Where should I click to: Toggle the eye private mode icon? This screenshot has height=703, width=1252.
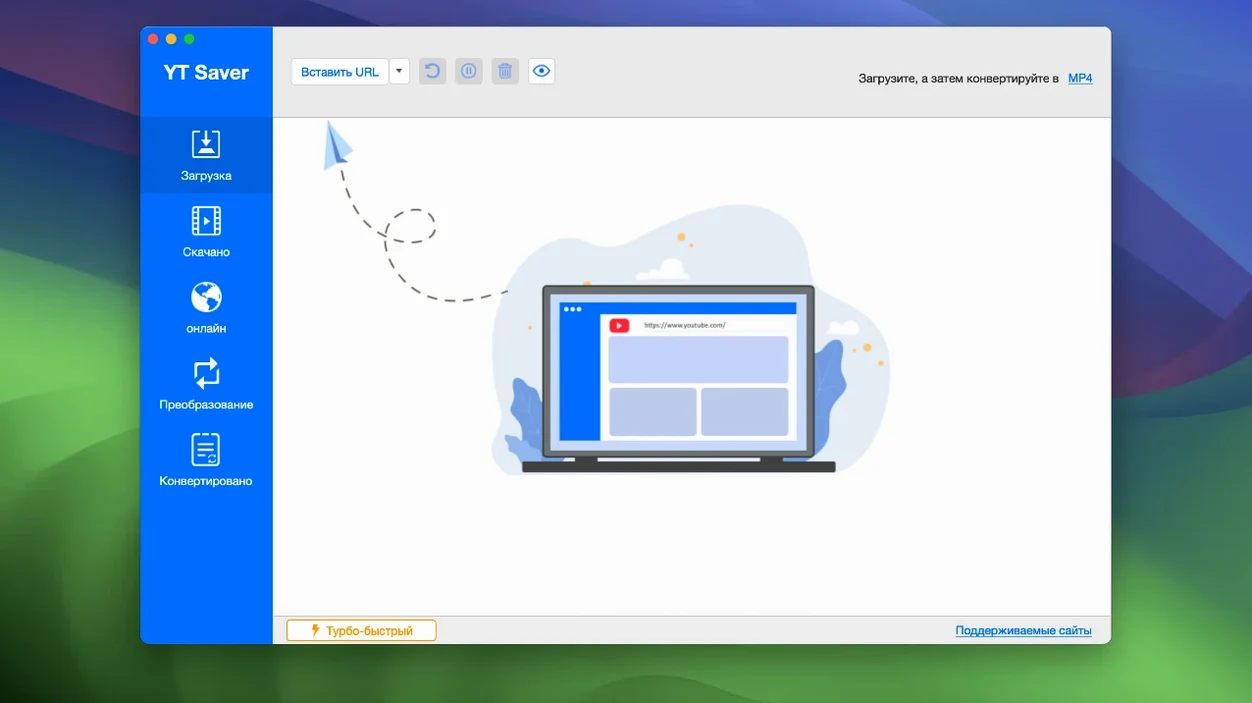click(542, 71)
